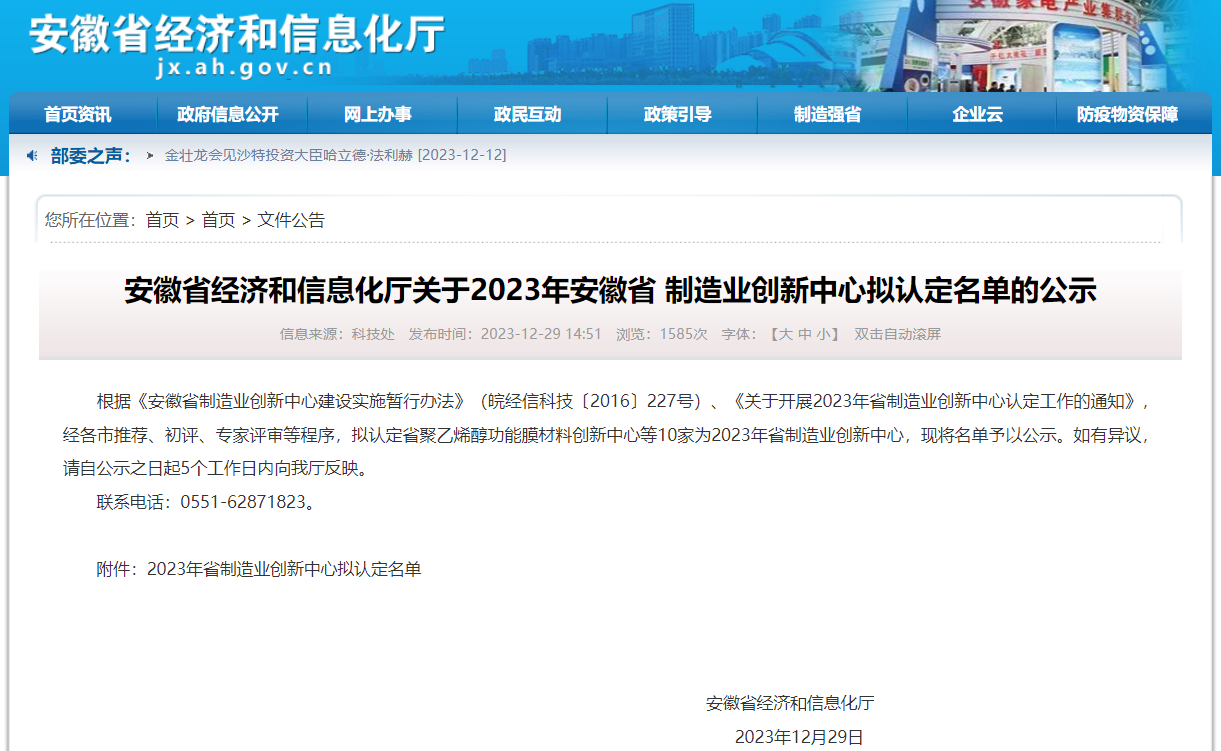Go to the 网上办事 section
This screenshot has height=751, width=1221.
[x=377, y=114]
